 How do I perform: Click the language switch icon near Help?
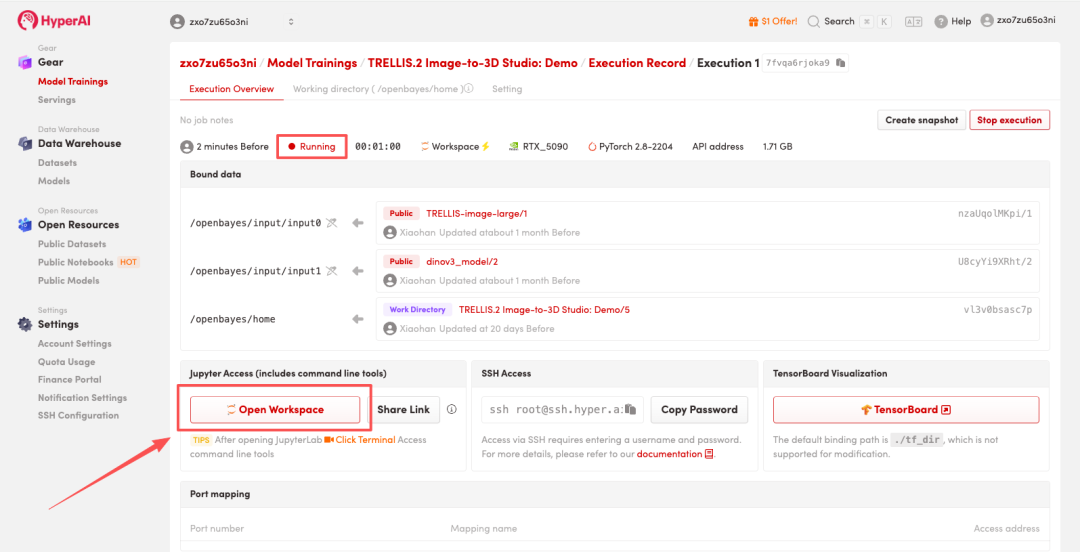(913, 21)
